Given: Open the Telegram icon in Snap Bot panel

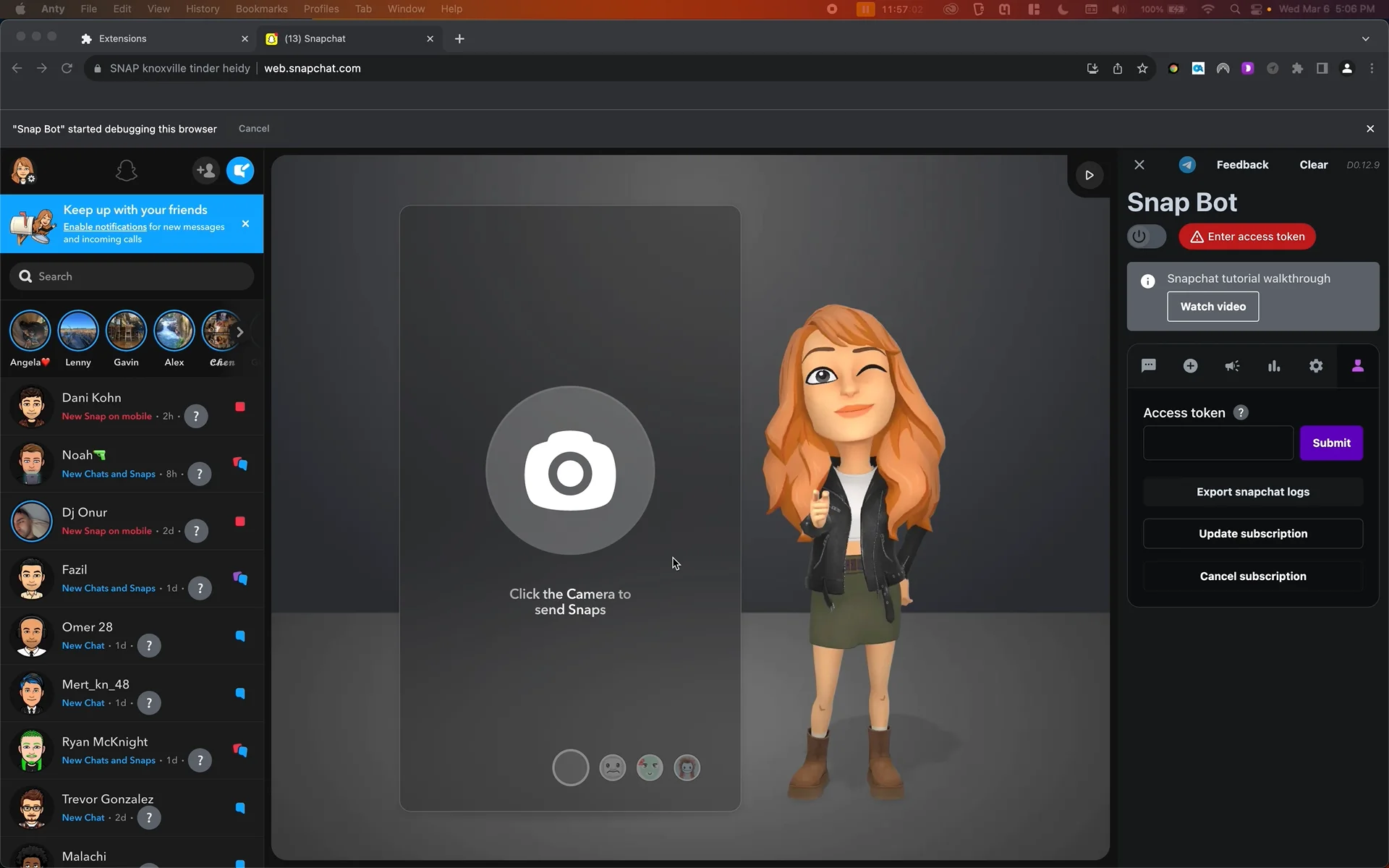Looking at the screenshot, I should click(x=1187, y=165).
